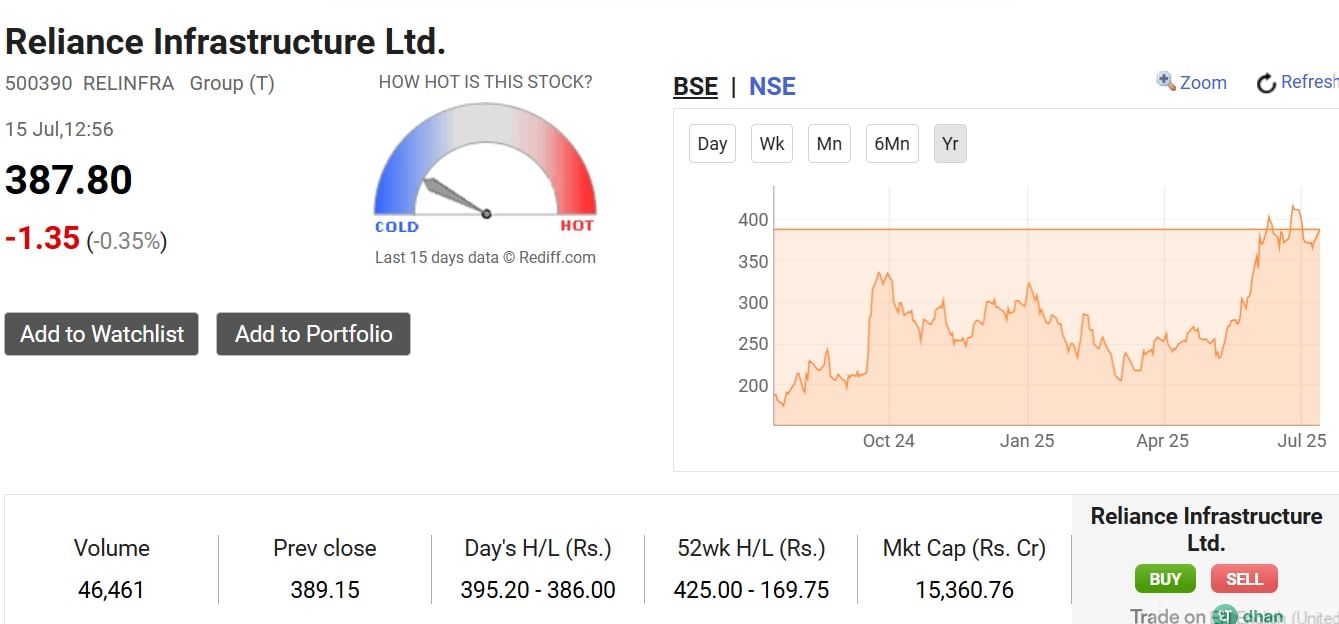Click the green BUY button
The width and height of the screenshot is (1339, 624).
point(1165,579)
